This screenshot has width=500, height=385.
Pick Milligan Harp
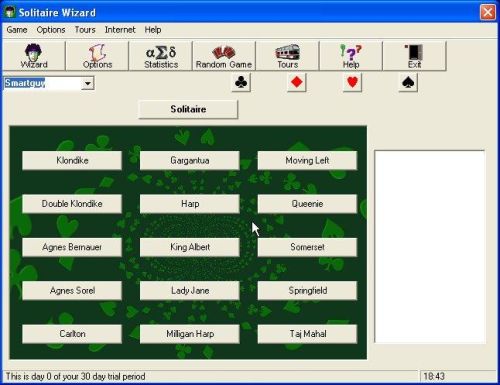point(190,334)
